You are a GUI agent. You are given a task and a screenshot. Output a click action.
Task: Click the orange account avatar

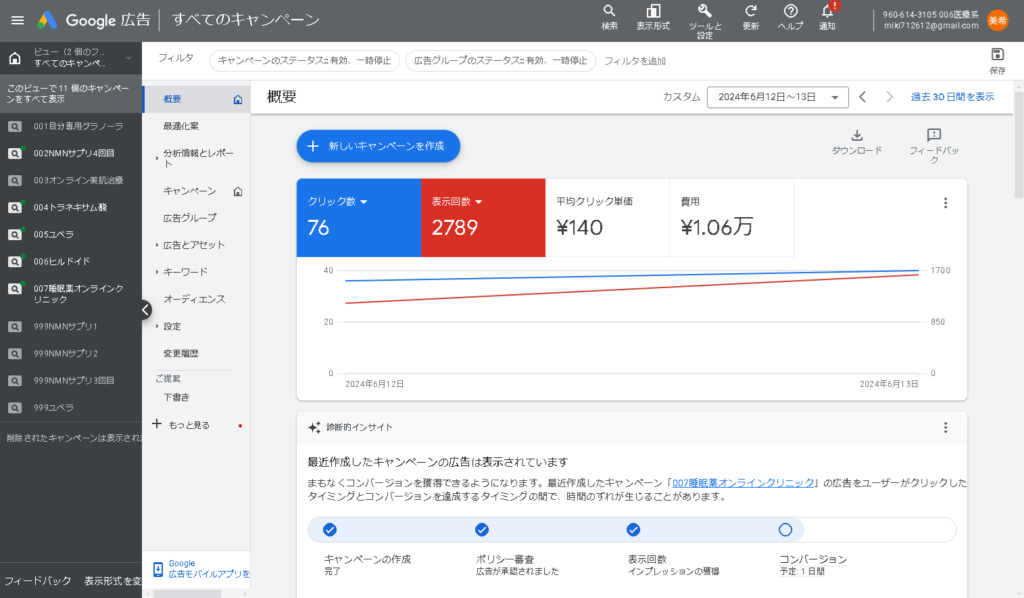tap(997, 20)
